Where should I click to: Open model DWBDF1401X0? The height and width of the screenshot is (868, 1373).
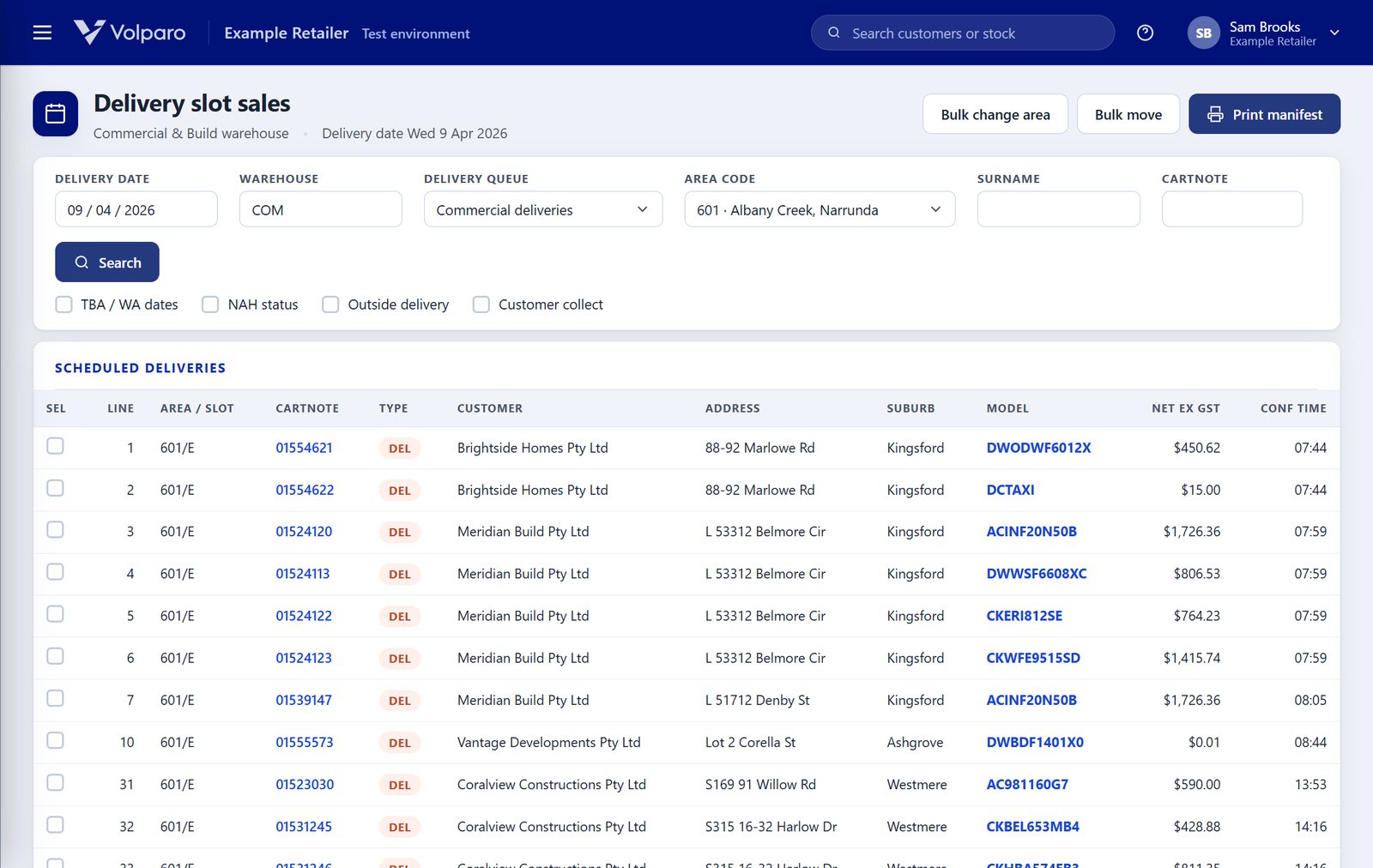(1035, 742)
